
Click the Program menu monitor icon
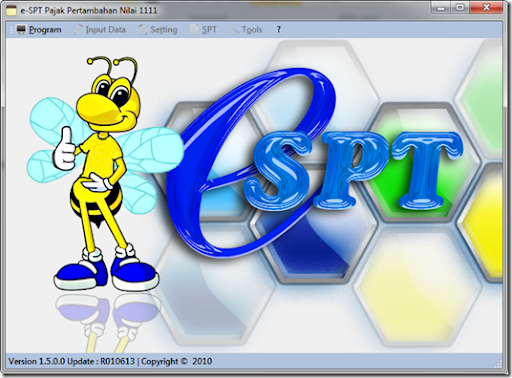point(21,30)
